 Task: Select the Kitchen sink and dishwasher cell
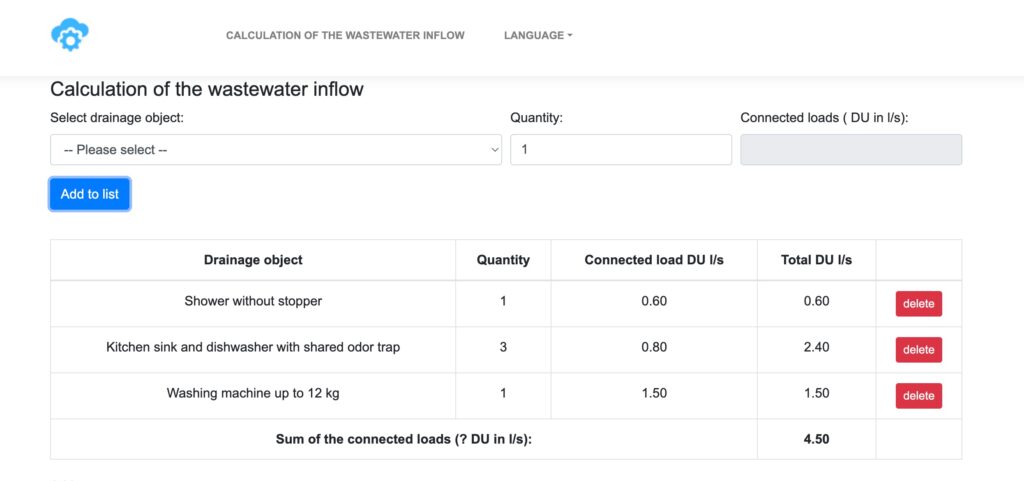(x=253, y=347)
